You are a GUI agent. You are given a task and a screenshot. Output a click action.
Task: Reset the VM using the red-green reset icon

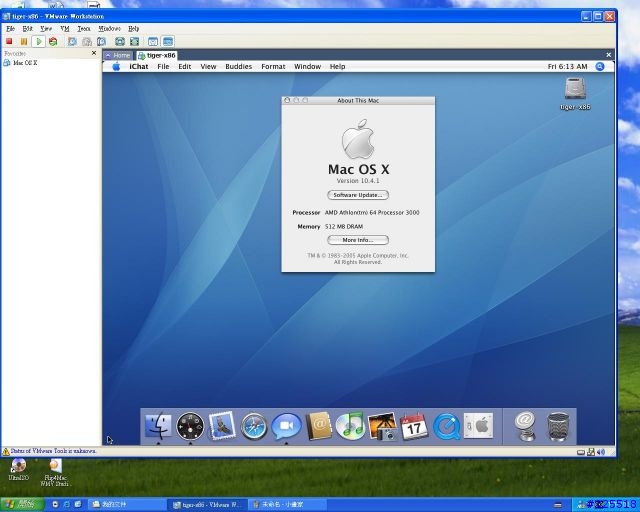(53, 41)
